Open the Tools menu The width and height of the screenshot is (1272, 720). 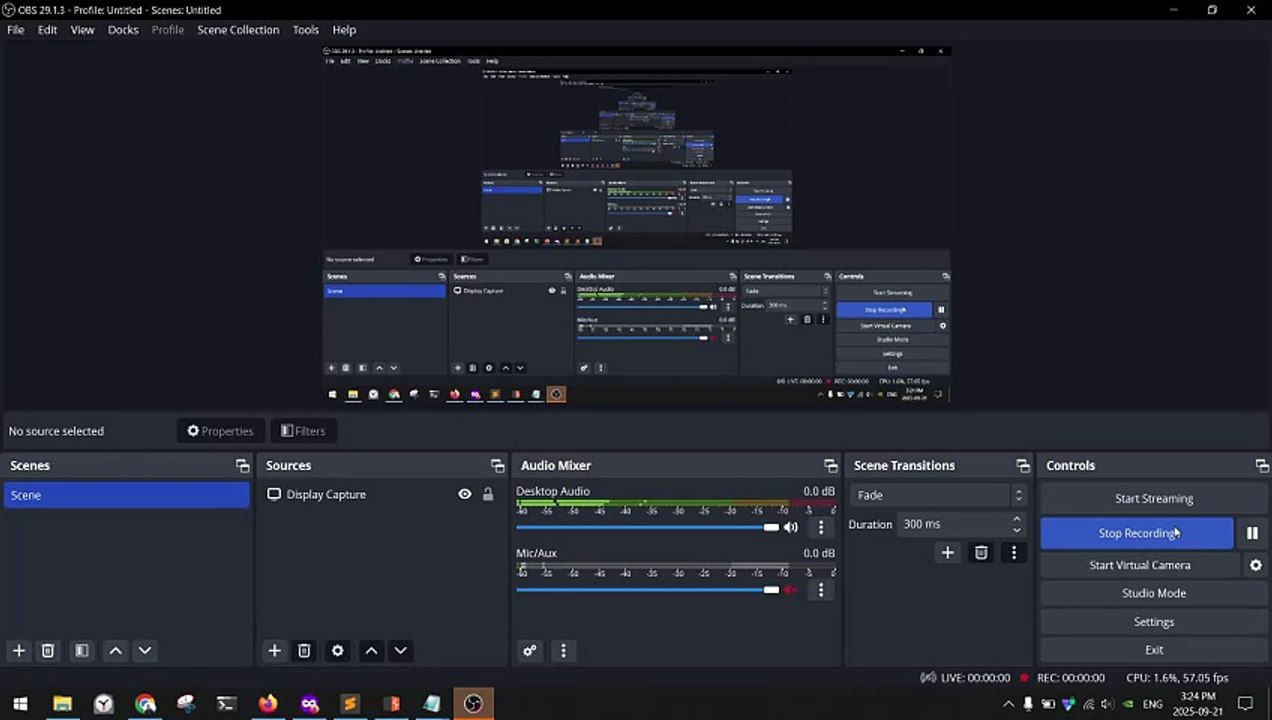click(306, 30)
